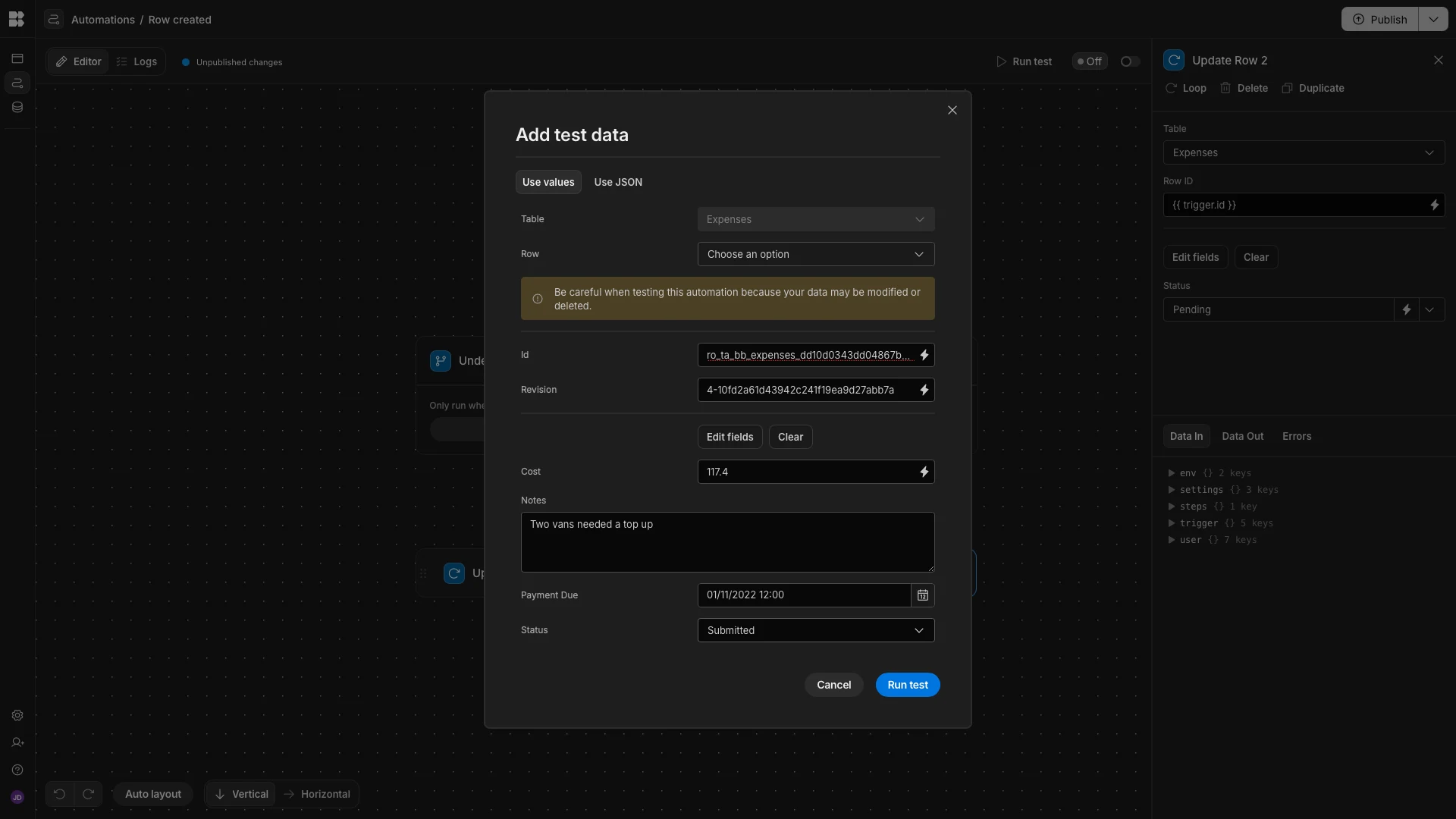Click lightning binding icon in Cost field

point(924,472)
